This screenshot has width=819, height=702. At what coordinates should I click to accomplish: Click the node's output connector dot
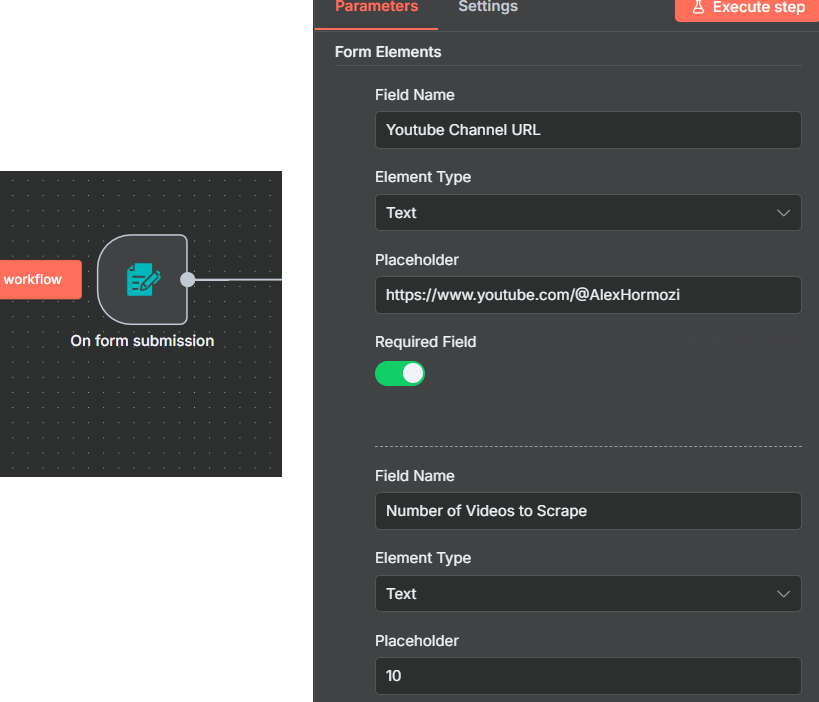(187, 280)
